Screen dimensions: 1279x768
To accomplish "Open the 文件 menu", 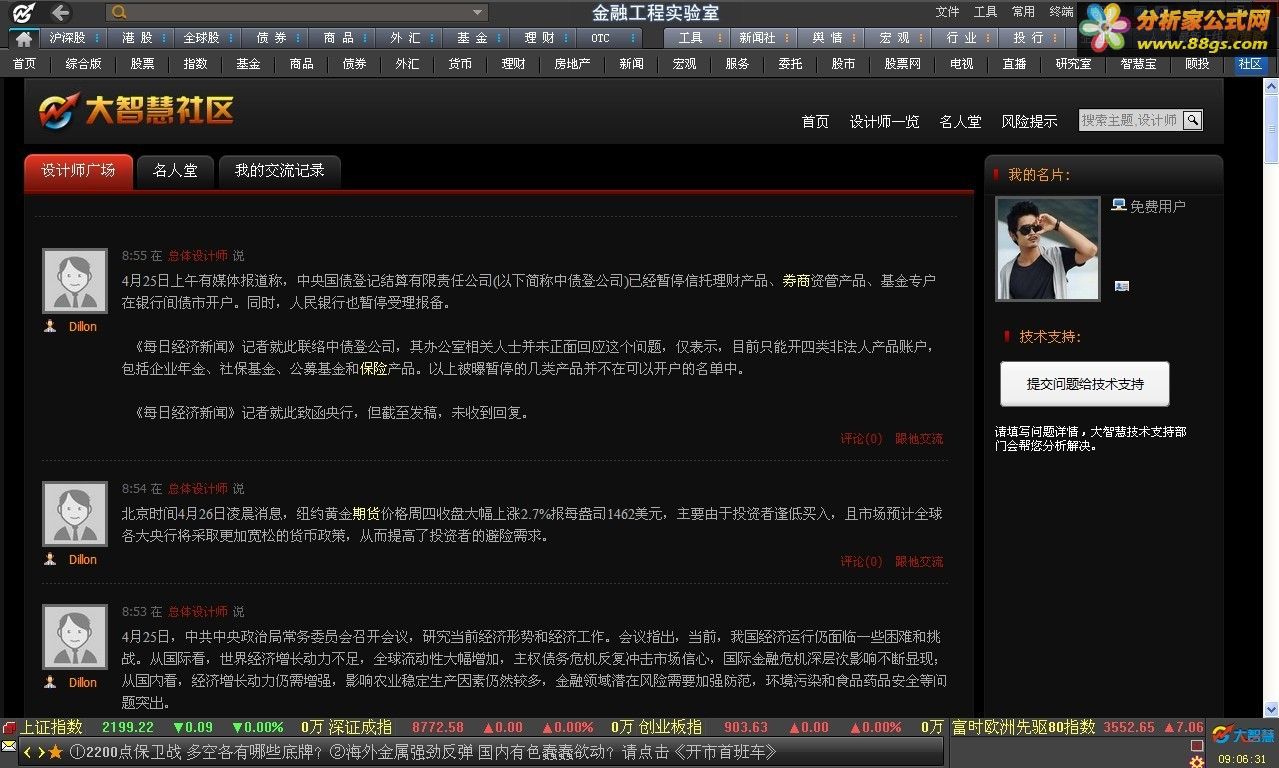I will (947, 12).
